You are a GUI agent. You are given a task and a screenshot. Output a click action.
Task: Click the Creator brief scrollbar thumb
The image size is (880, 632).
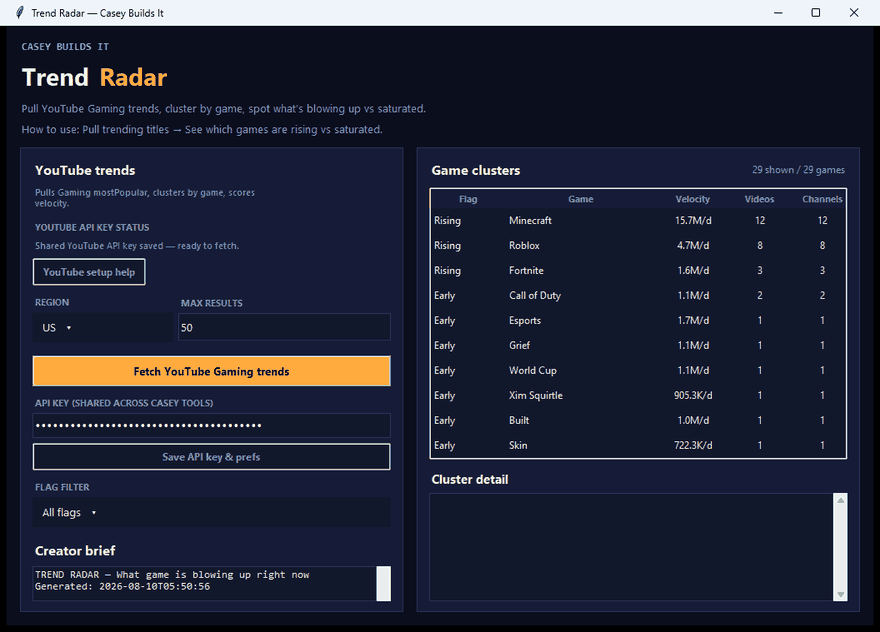pyautogui.click(x=384, y=583)
